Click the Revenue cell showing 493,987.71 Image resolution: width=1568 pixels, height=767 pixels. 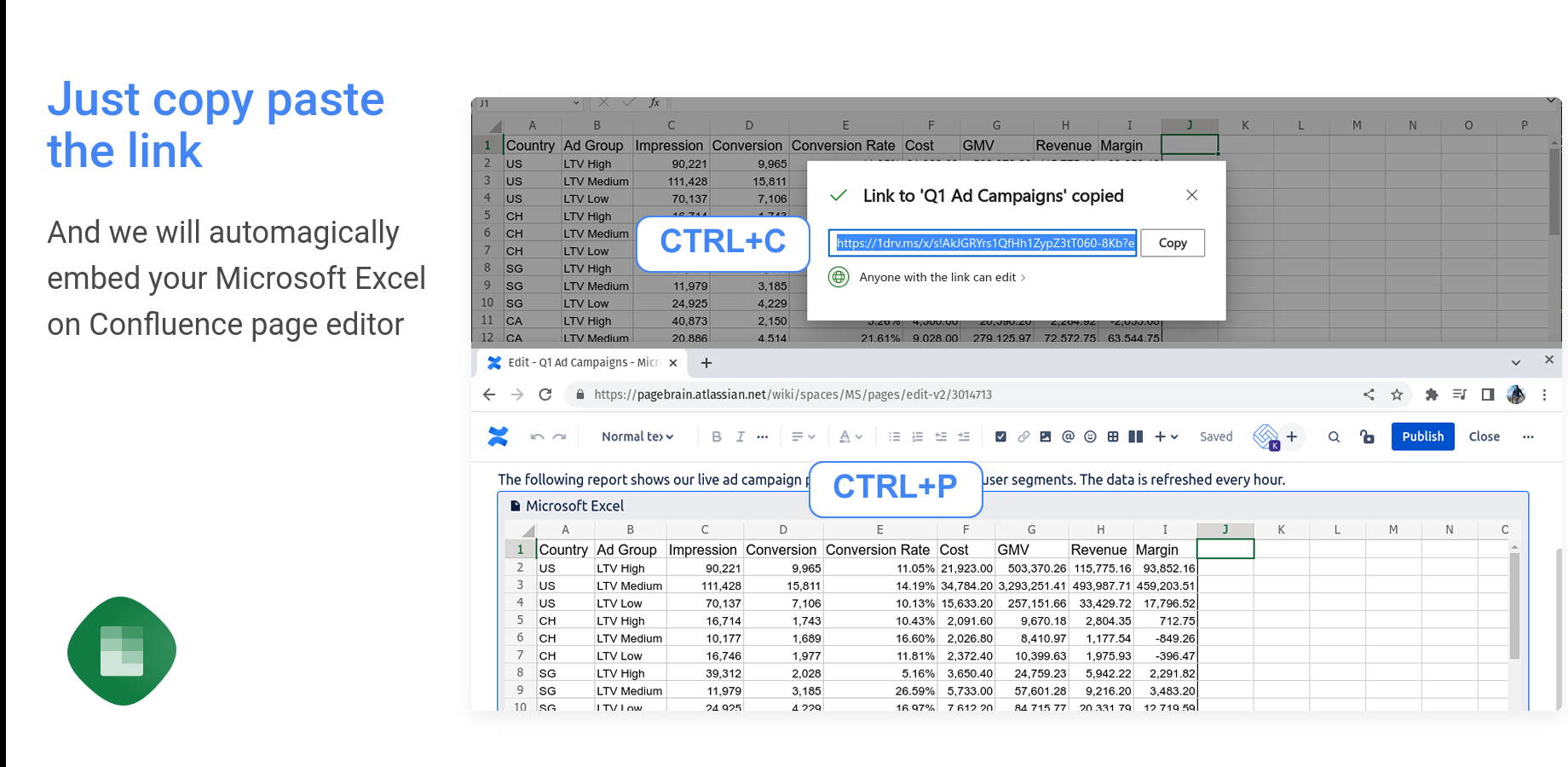click(x=1101, y=585)
